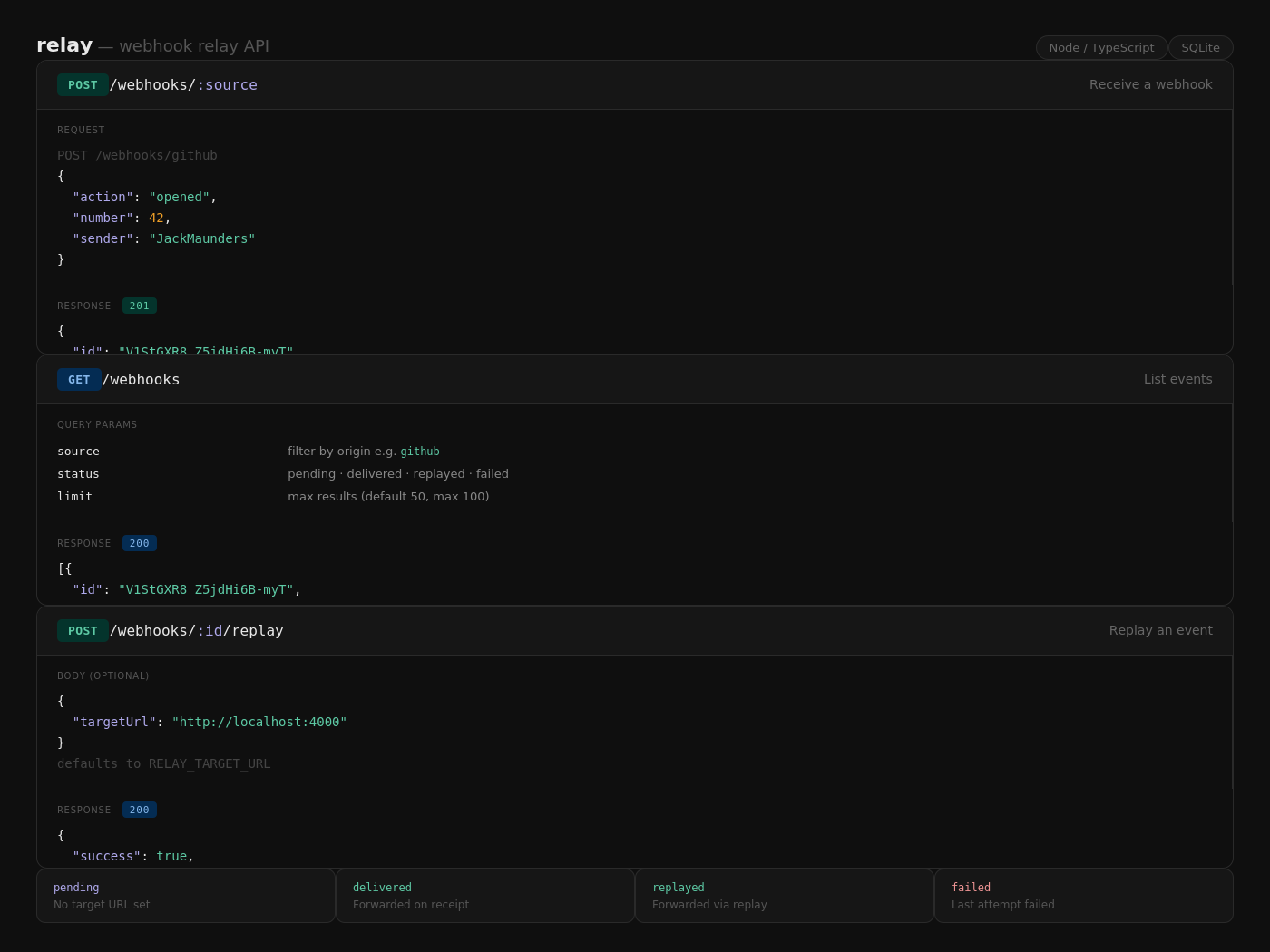Click the "sender": "JackMaunders" line

click(163, 238)
